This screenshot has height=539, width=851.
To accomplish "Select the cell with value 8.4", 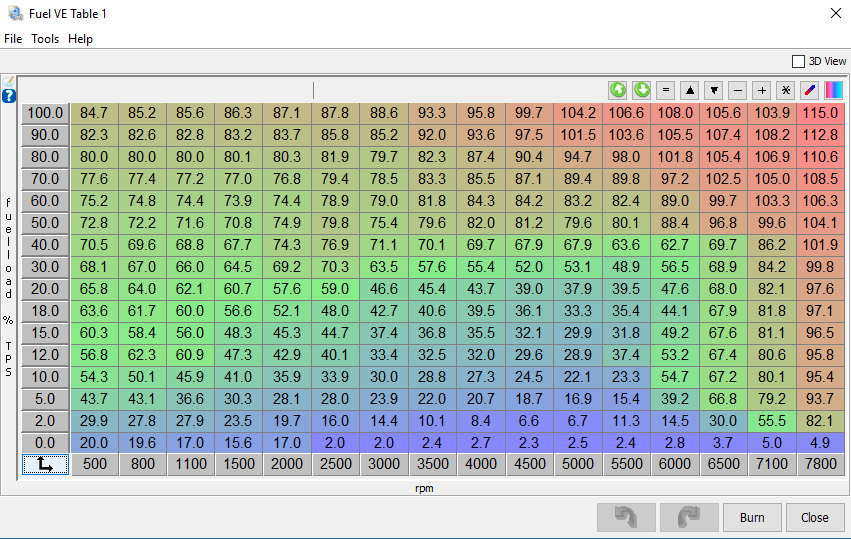I will point(481,421).
